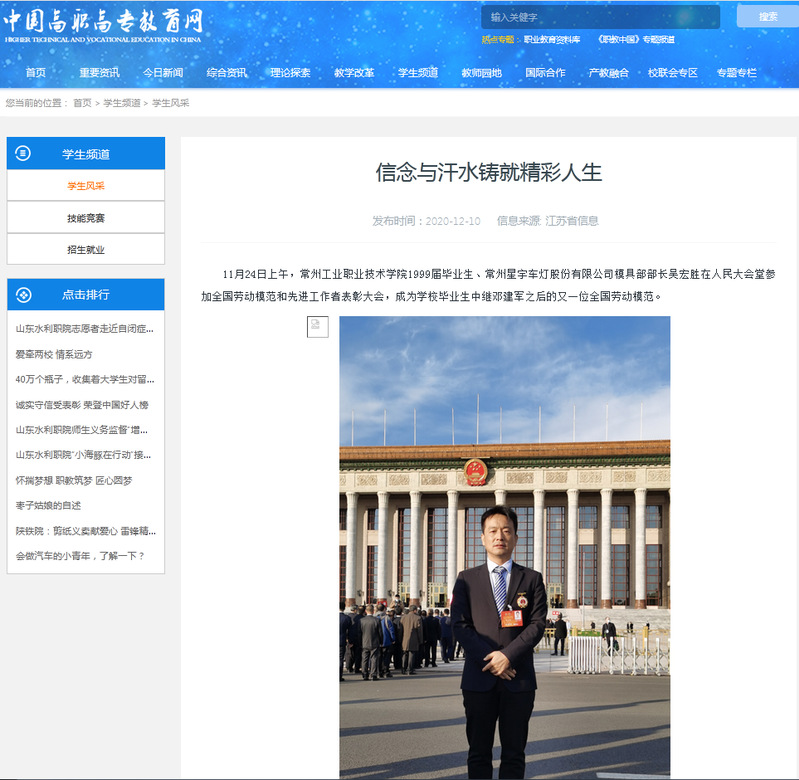Navigate to 国际合作 section
This screenshot has height=780, width=799.
click(x=545, y=73)
